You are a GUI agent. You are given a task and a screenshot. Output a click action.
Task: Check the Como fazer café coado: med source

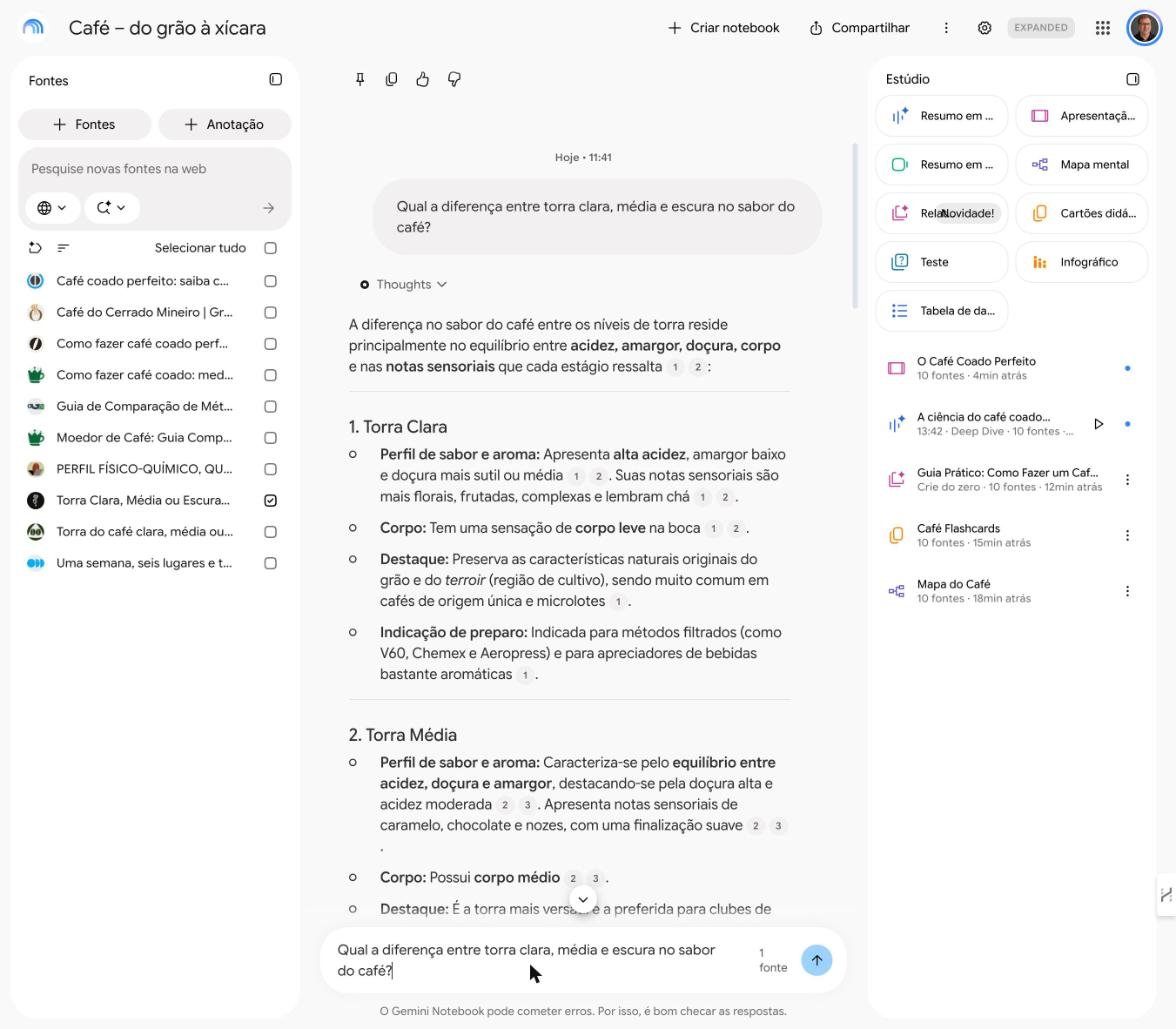(271, 375)
